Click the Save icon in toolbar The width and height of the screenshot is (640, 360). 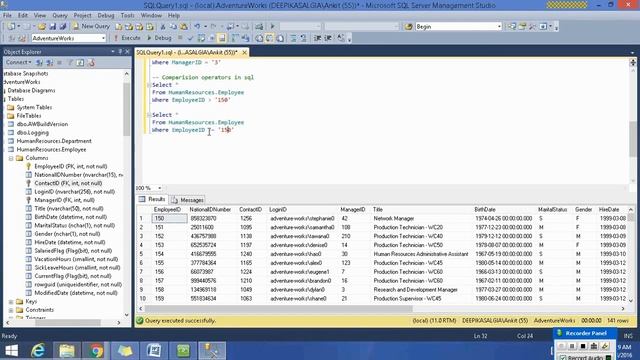pos(52,27)
